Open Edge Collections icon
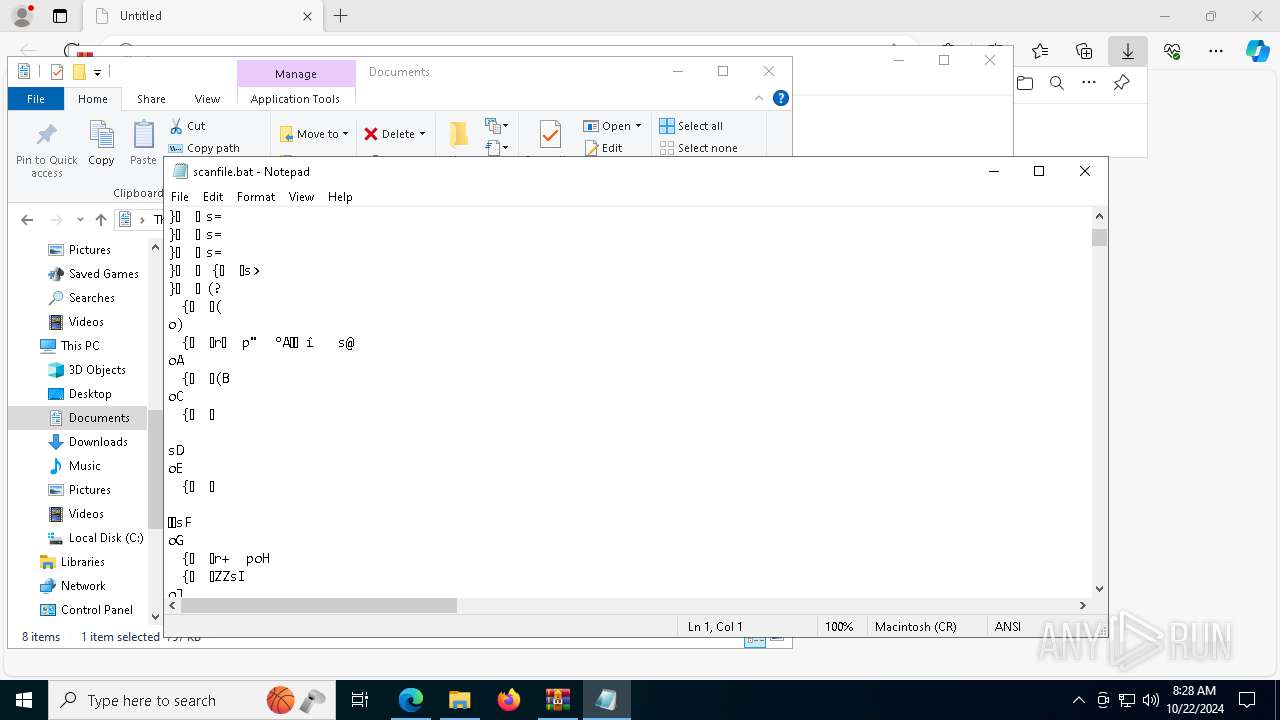This screenshot has height=720, width=1280. click(x=1084, y=51)
